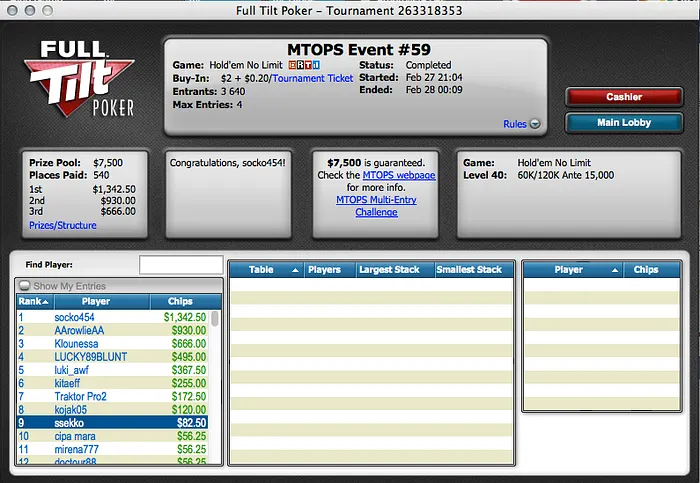Sort the table-players panel by Chips

click(651, 270)
